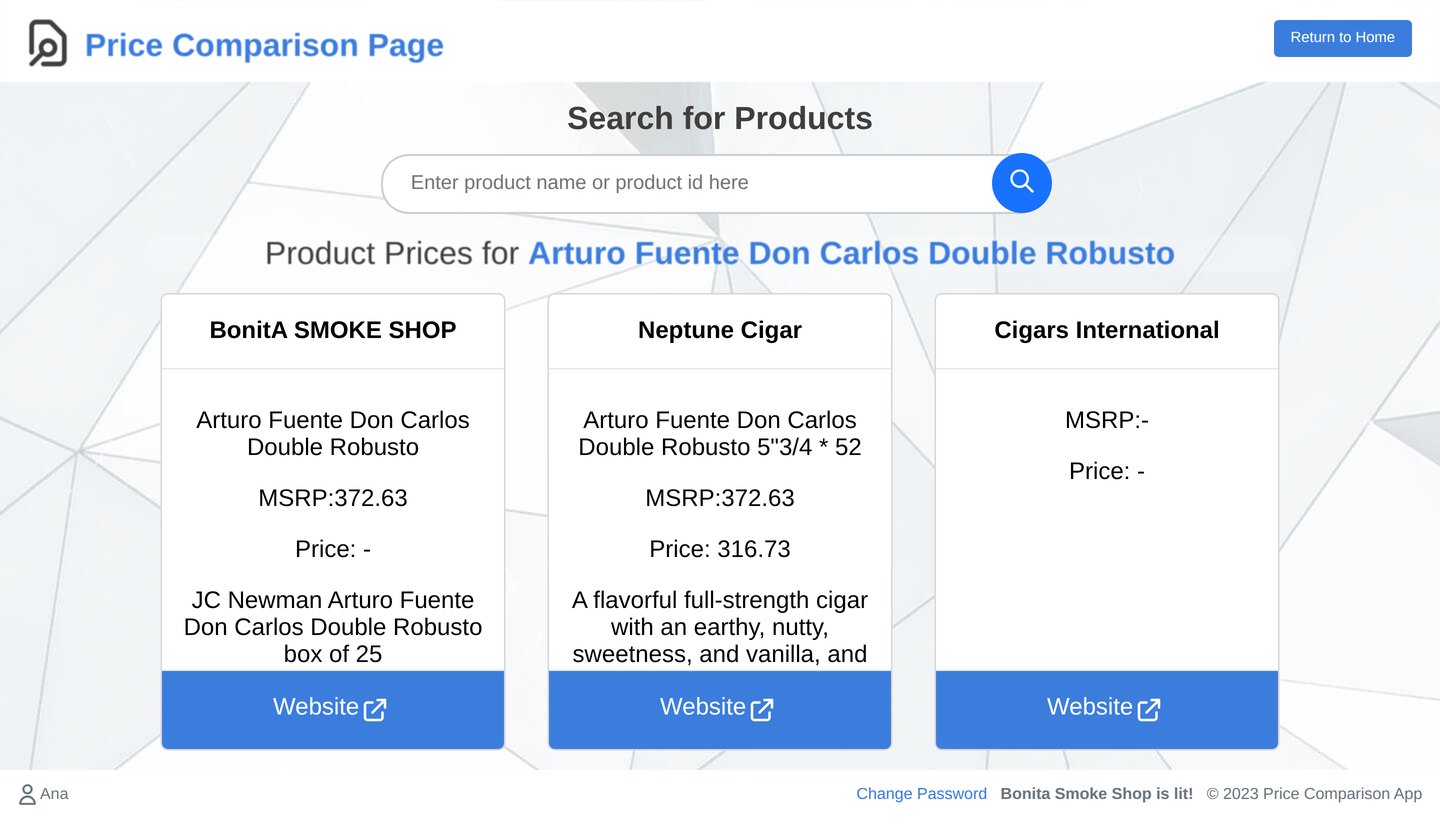Screen dimensions: 1440x820
Task: Click the flavorful full-strength cigar description
Action: pyautogui.click(x=720, y=627)
